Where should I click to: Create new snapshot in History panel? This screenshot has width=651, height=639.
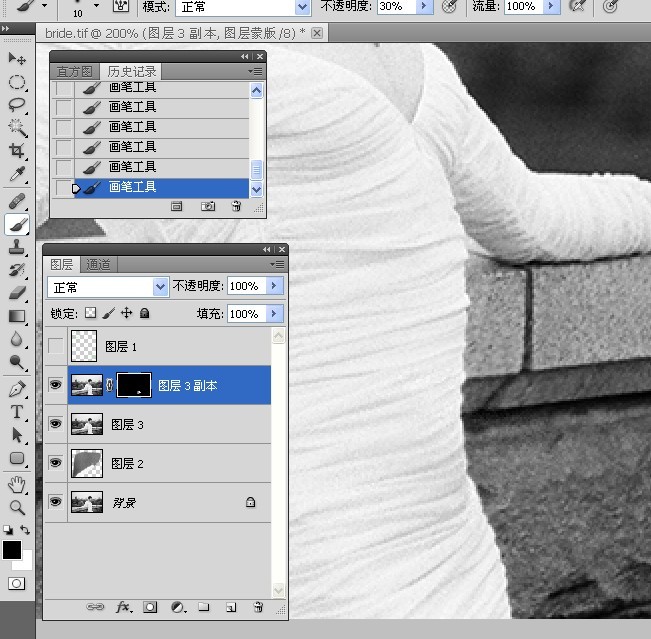pos(208,206)
